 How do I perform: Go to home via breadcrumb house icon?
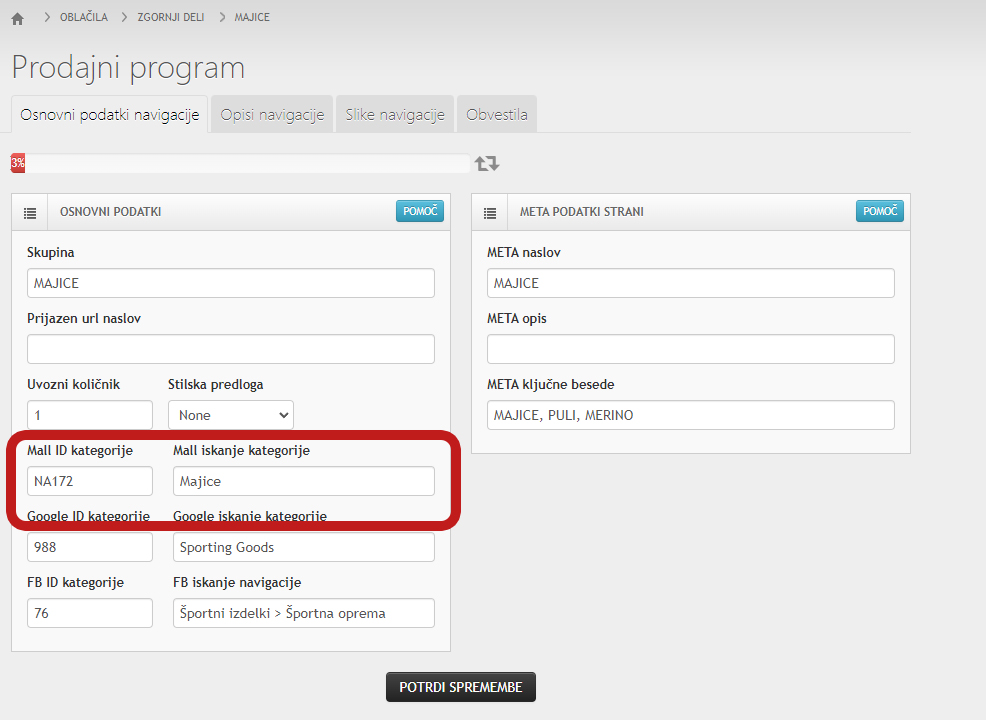click(x=18, y=19)
